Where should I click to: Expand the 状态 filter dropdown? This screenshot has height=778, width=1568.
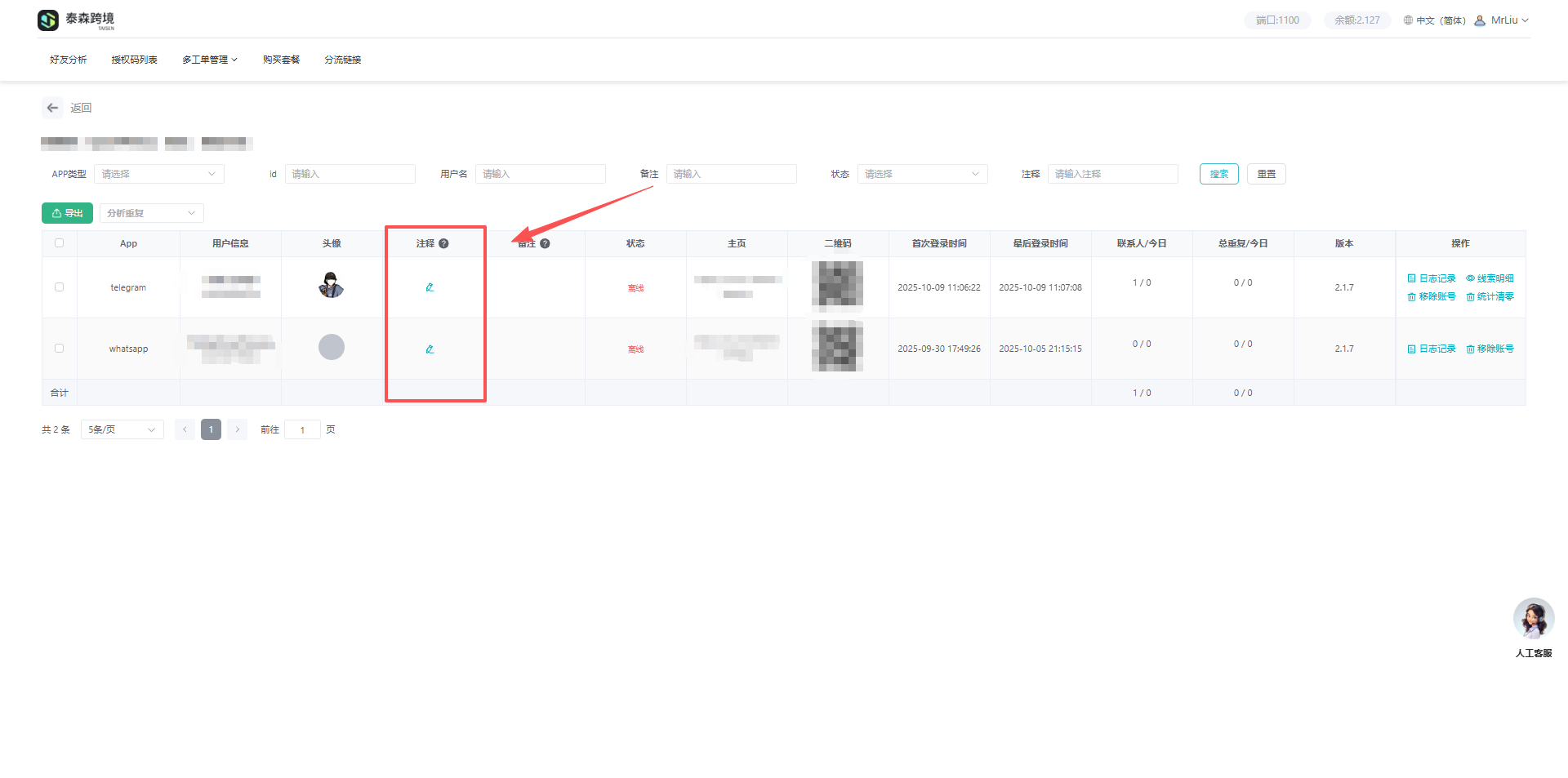[x=922, y=174]
